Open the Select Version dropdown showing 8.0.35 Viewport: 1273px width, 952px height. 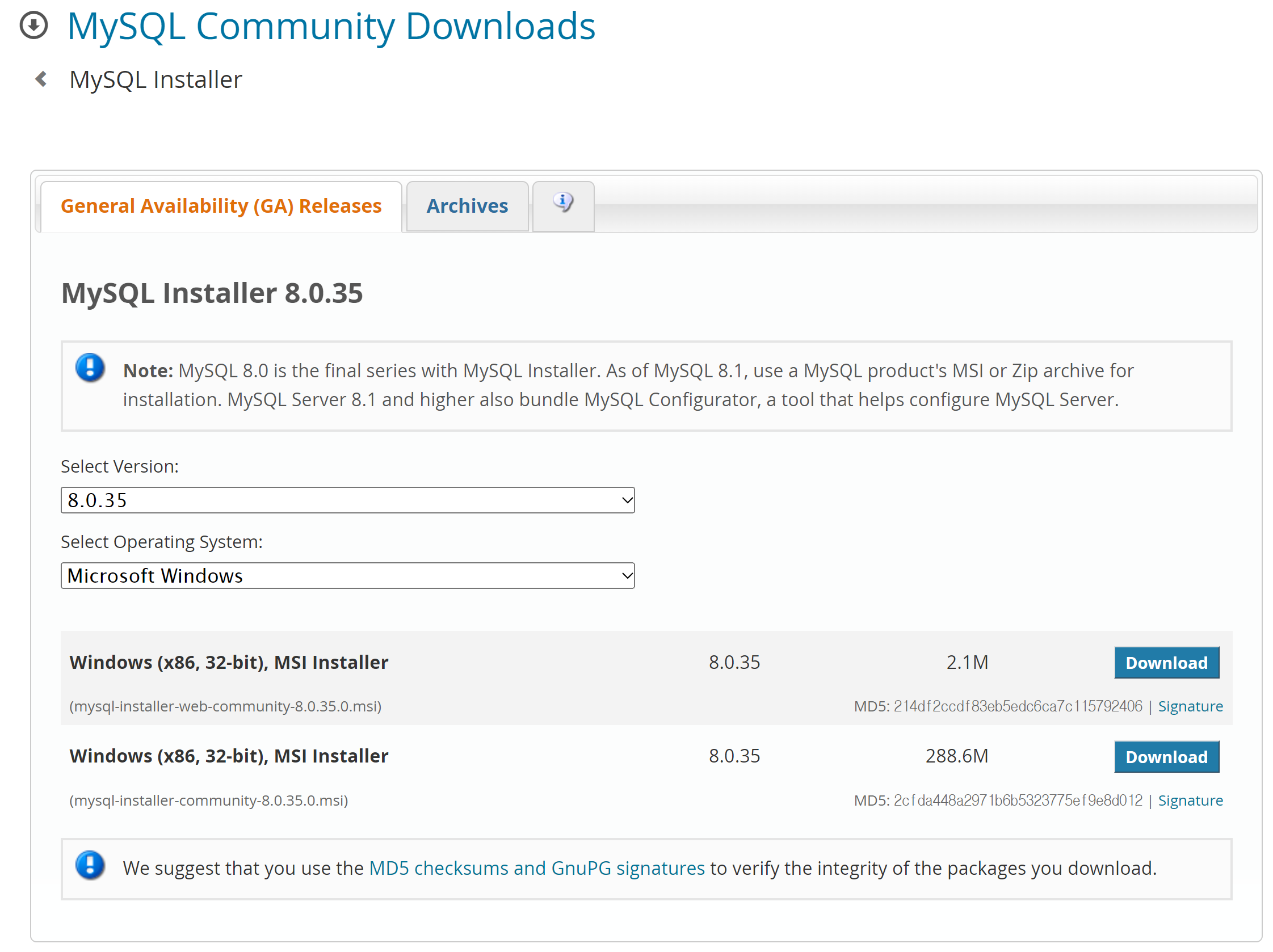pyautogui.click(x=347, y=500)
